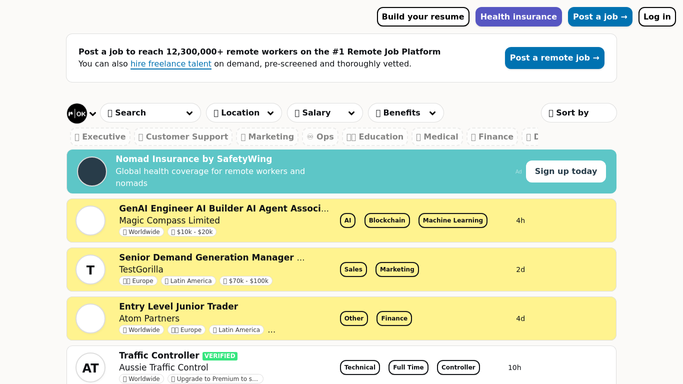Screen dimensions: 683x384
Task: Expand the chevron next to Remote OK logo
Action: point(93,114)
